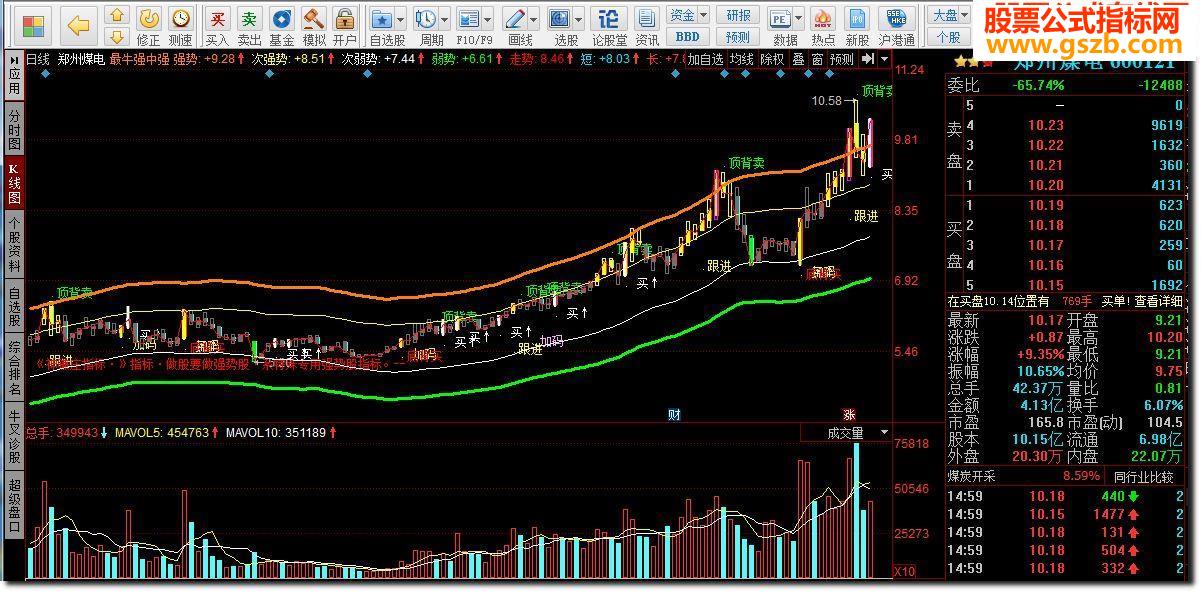Toggle 除权 ex-rights adjustment
The width and height of the screenshot is (1201, 591).
(772, 59)
